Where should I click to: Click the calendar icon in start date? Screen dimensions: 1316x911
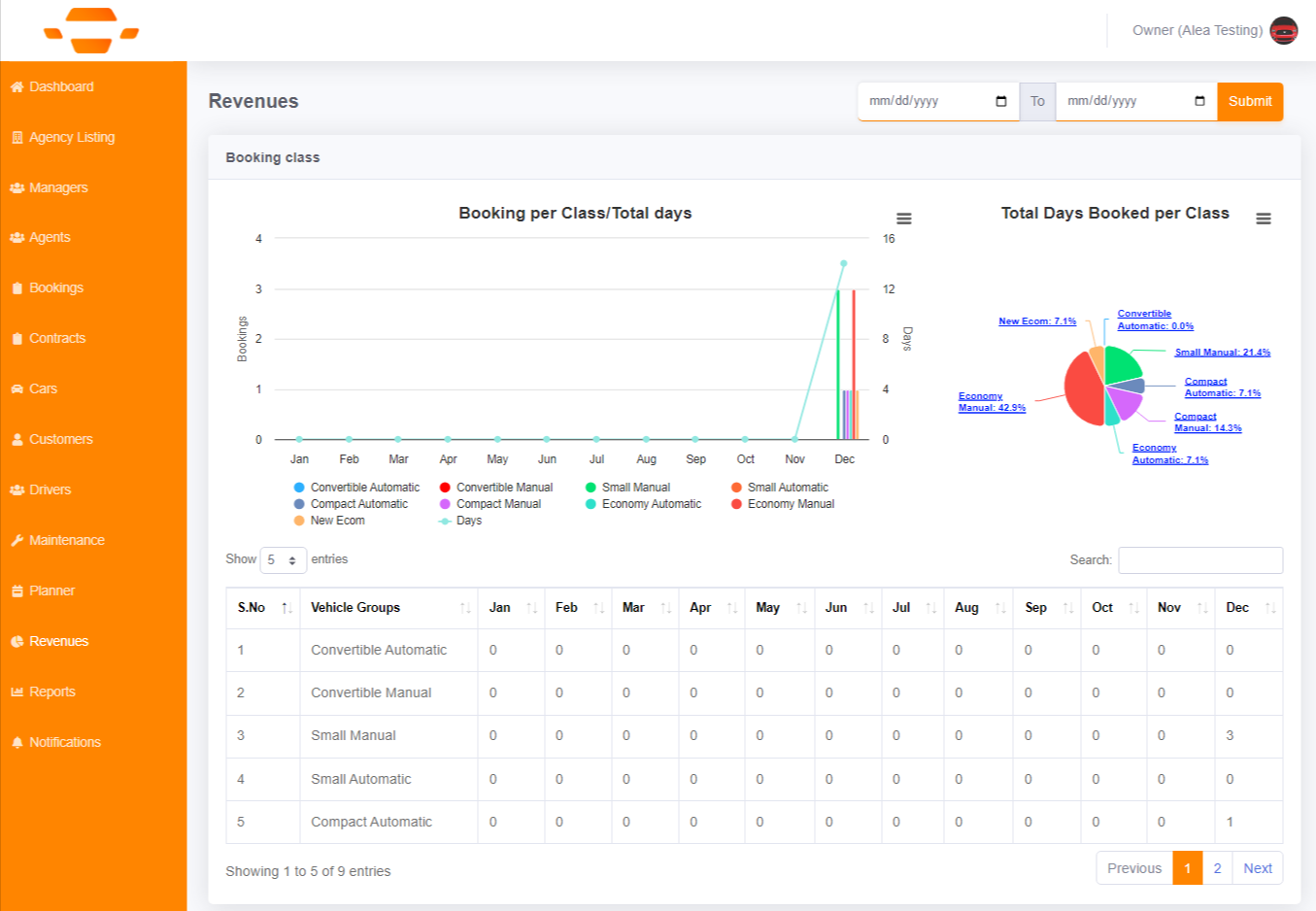pyautogui.click(x=1001, y=101)
